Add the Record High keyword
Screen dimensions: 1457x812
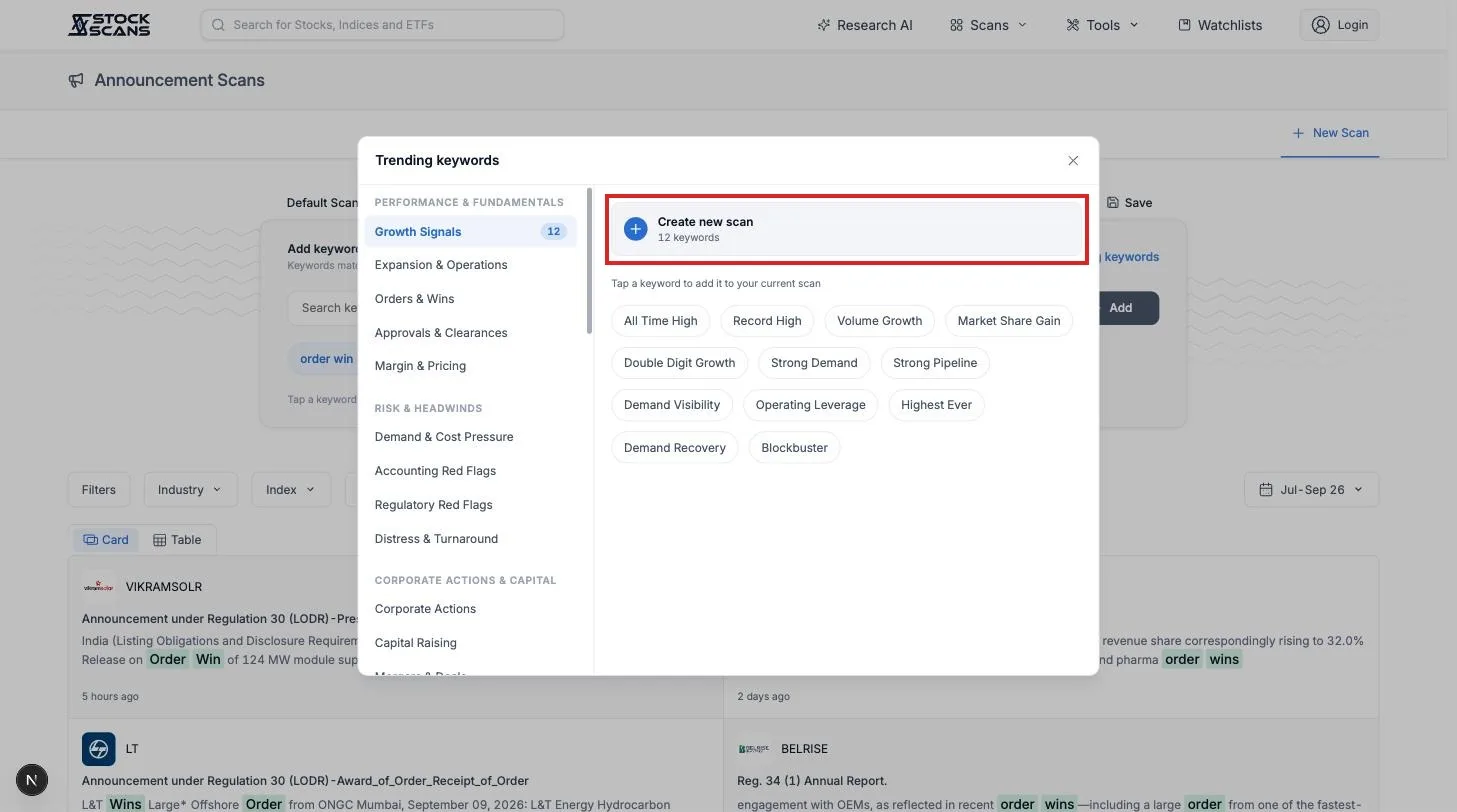tap(767, 321)
